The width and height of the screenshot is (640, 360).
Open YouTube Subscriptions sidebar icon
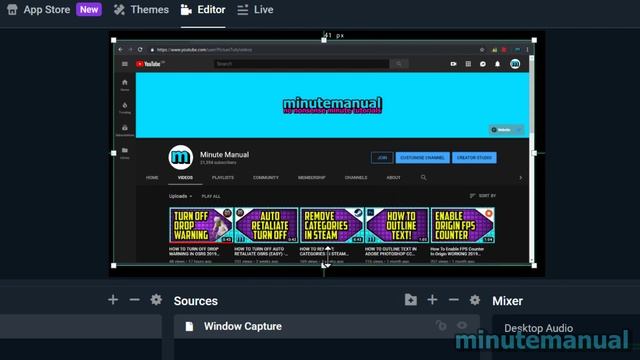[125, 130]
